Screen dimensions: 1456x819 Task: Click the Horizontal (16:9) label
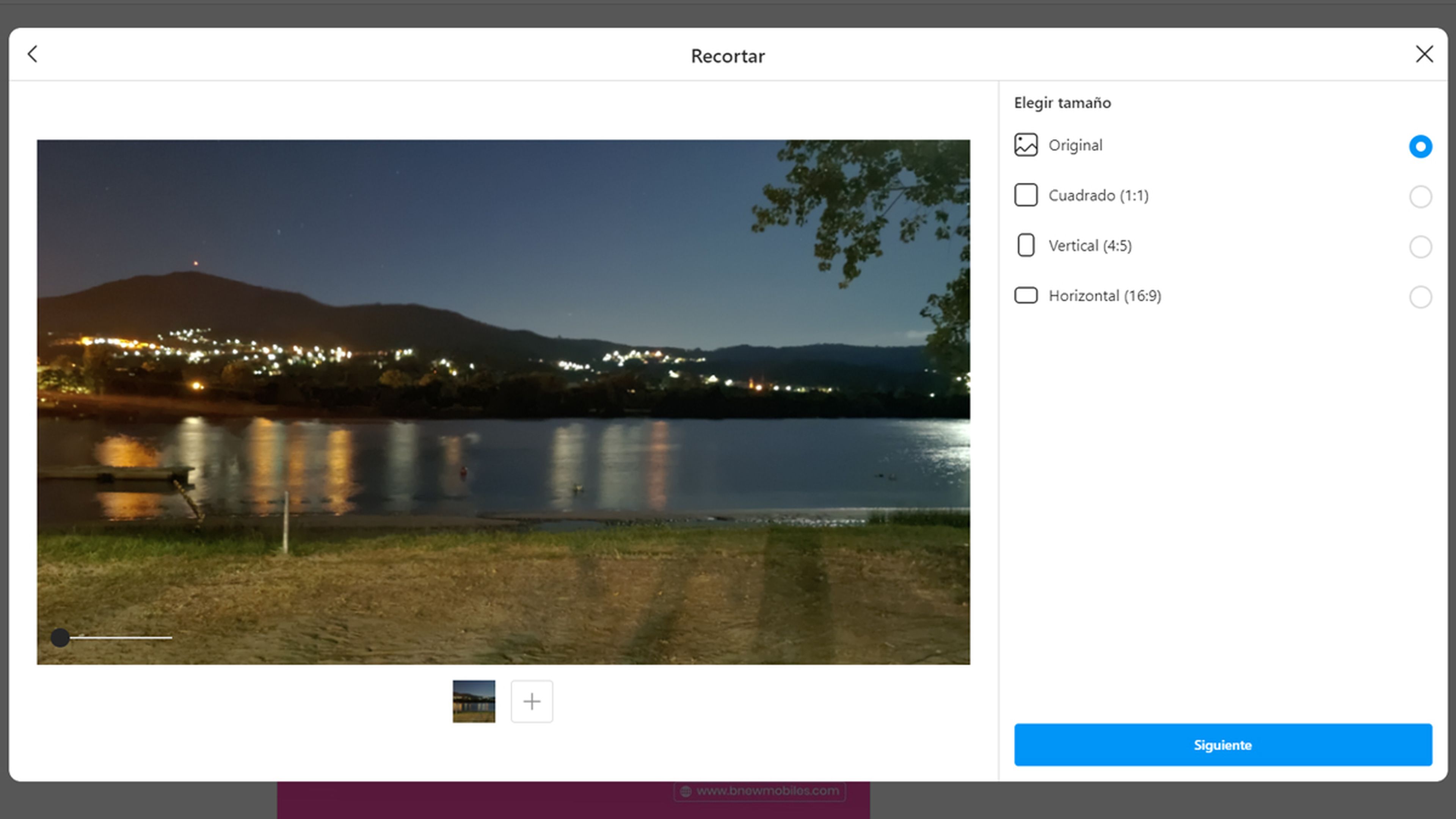coord(1105,296)
